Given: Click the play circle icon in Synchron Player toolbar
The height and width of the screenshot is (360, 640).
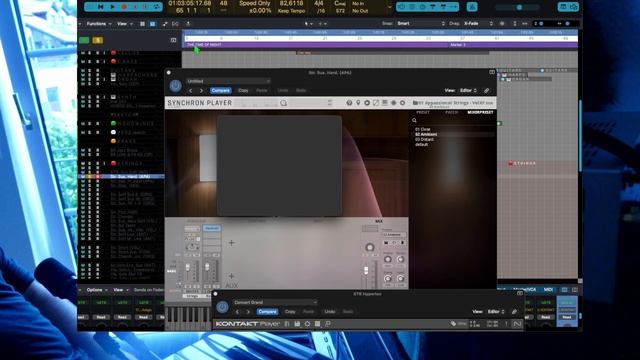Looking at the screenshot, I should click(367, 103).
